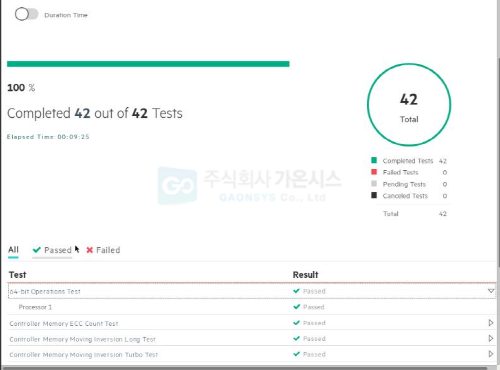Screen dimensions: 500x370
Task: Click red Failed Tests legend swatch
Action: [x=374, y=172]
